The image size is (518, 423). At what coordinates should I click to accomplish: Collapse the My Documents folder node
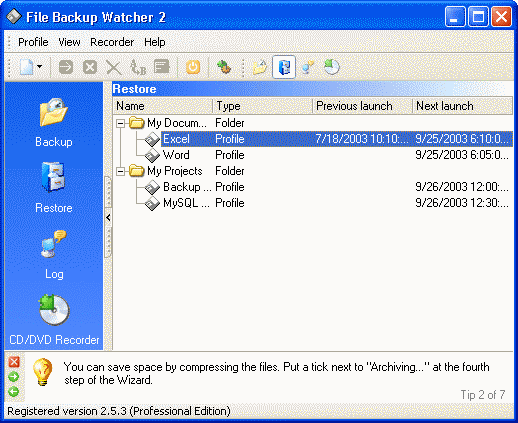click(120, 123)
